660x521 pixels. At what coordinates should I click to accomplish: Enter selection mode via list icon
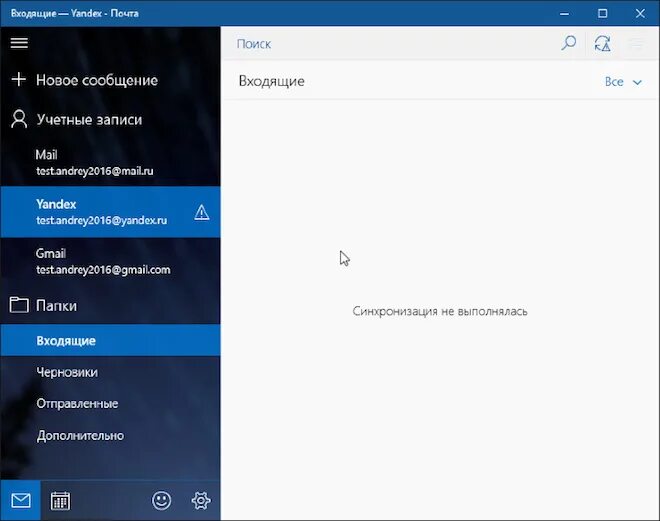[x=636, y=43]
